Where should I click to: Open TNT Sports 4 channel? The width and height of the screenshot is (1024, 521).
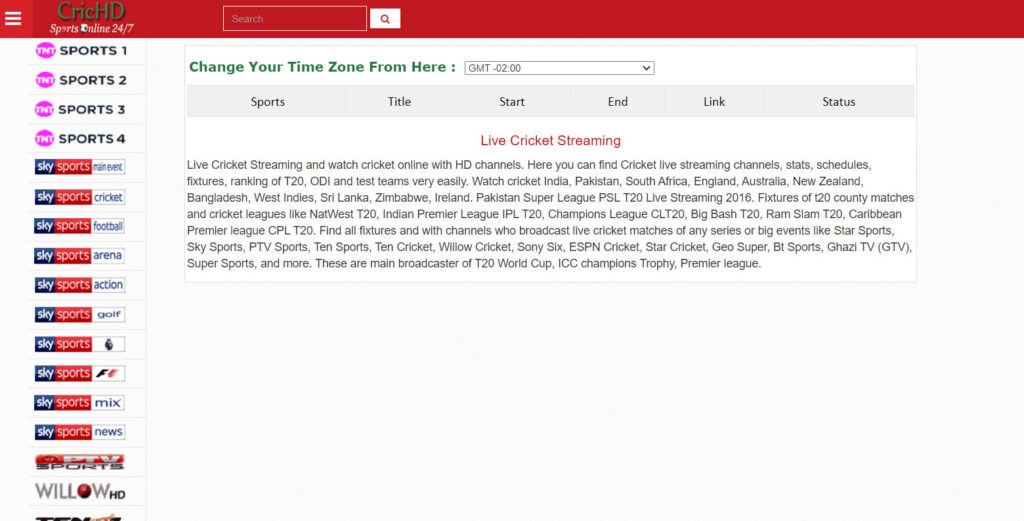[x=80, y=138]
